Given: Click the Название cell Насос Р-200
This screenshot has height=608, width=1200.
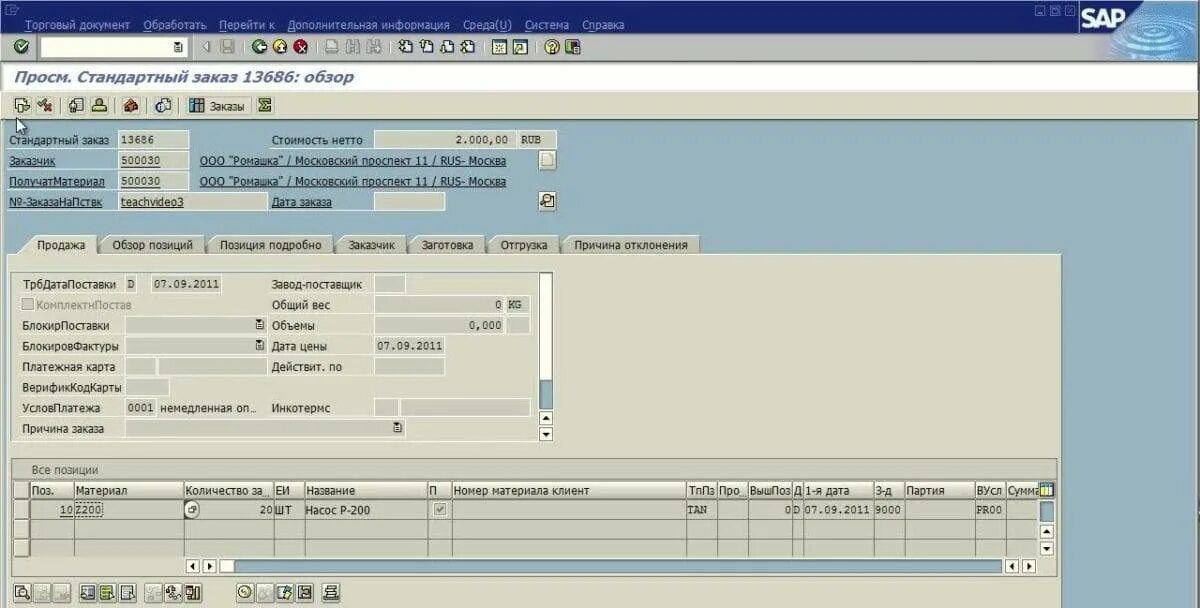Looking at the screenshot, I should tap(365, 510).
